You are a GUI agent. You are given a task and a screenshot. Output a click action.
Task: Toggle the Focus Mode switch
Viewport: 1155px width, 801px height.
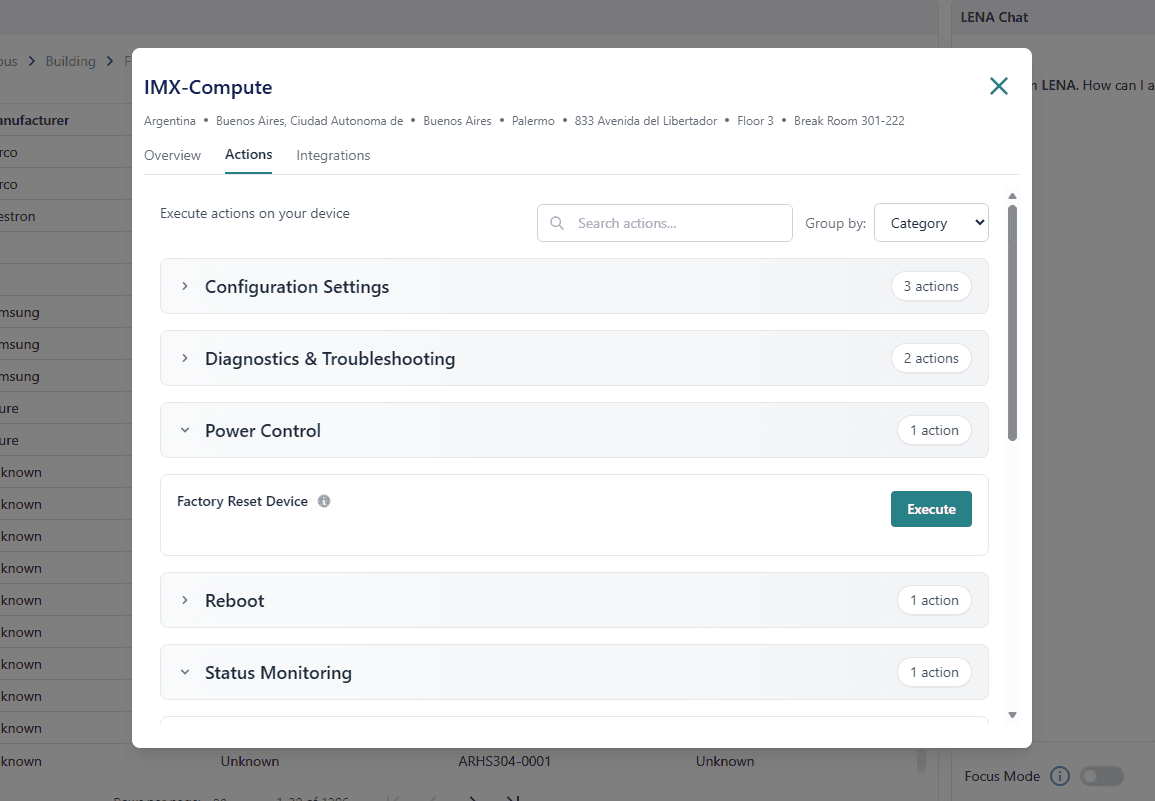pos(1101,776)
